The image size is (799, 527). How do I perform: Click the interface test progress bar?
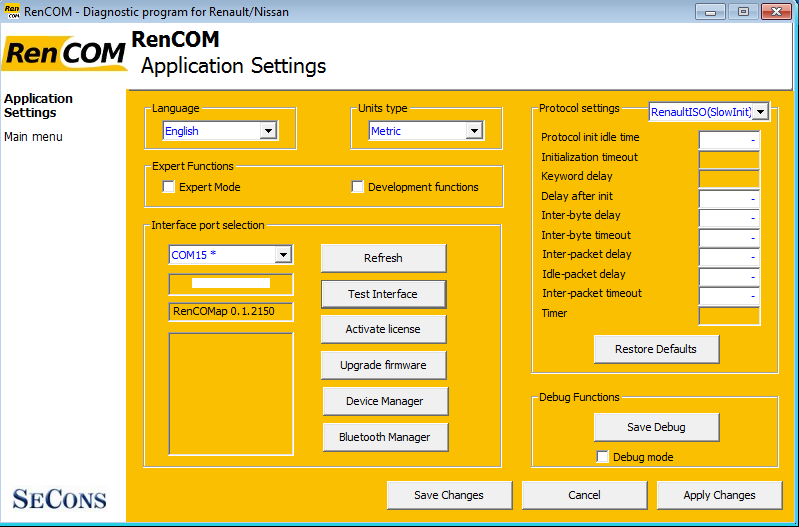231,284
